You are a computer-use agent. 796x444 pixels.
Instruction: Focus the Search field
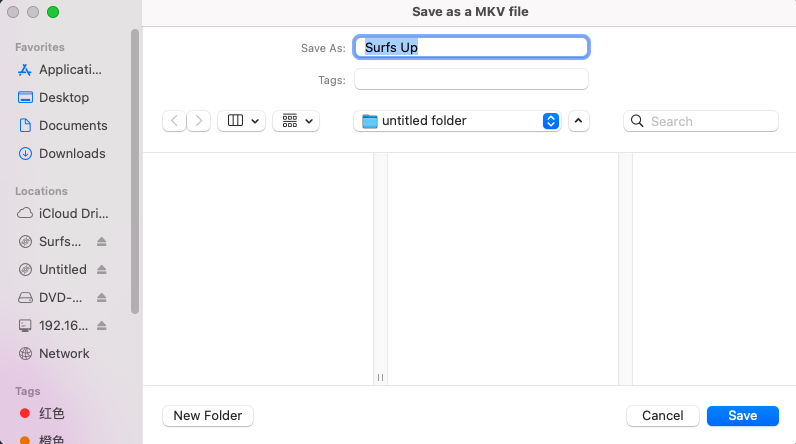[x=701, y=121]
